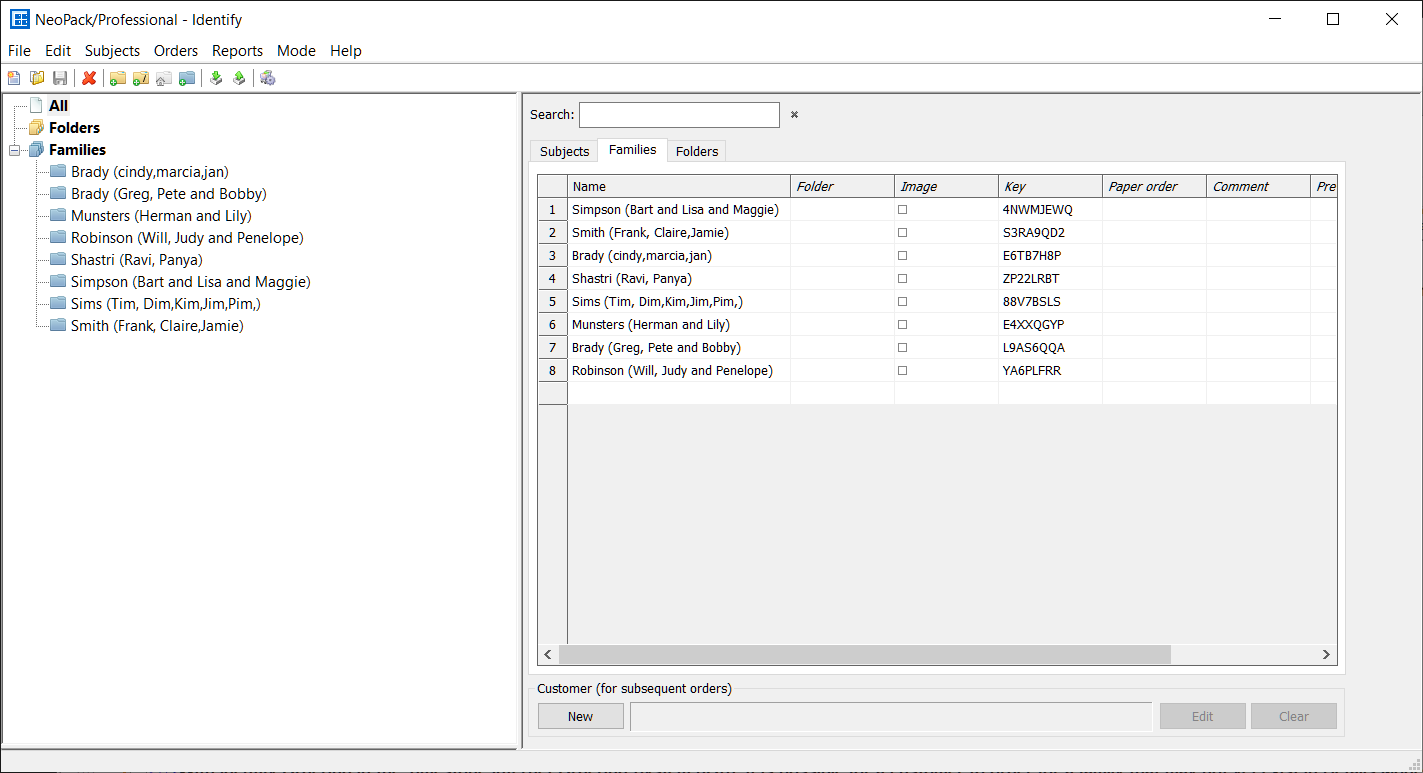This screenshot has width=1423, height=773.
Task: Click the Clear customer button
Action: (1293, 716)
